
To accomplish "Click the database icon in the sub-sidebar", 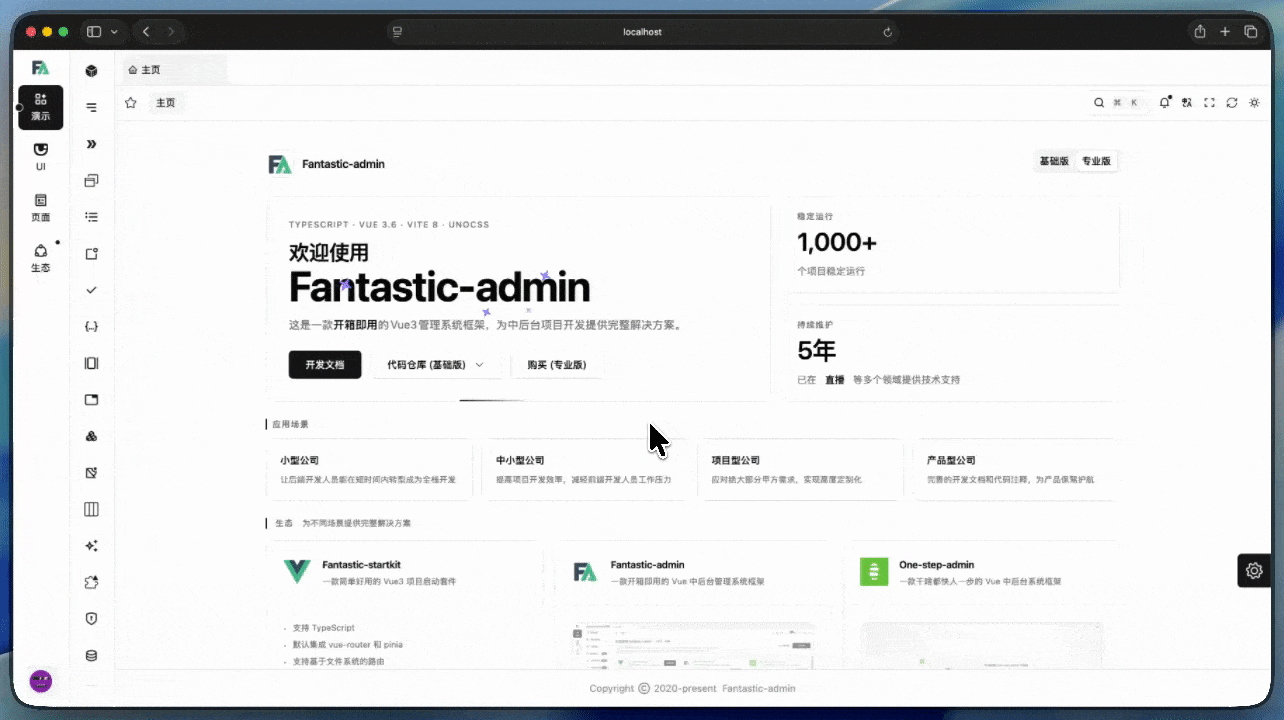I will coord(92,656).
